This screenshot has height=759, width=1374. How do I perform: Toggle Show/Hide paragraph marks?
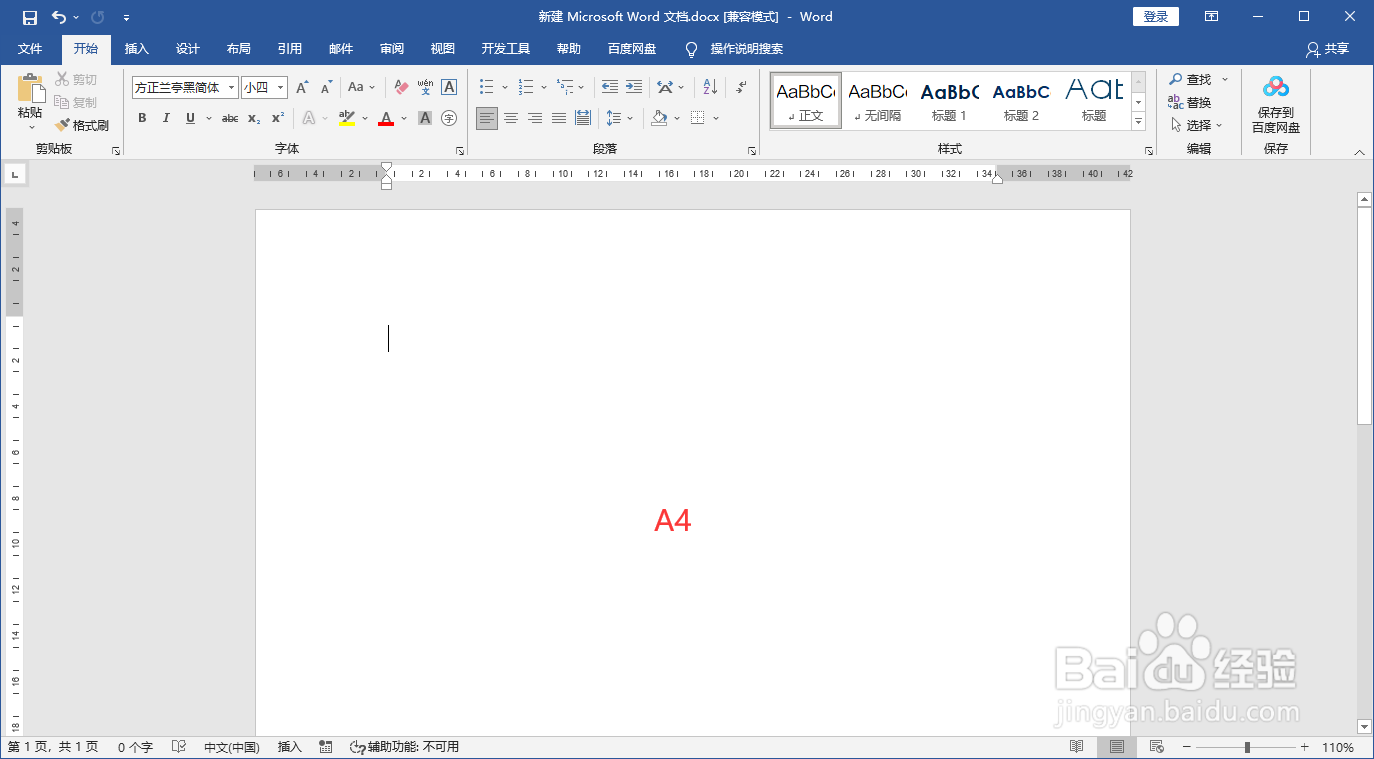(x=740, y=88)
